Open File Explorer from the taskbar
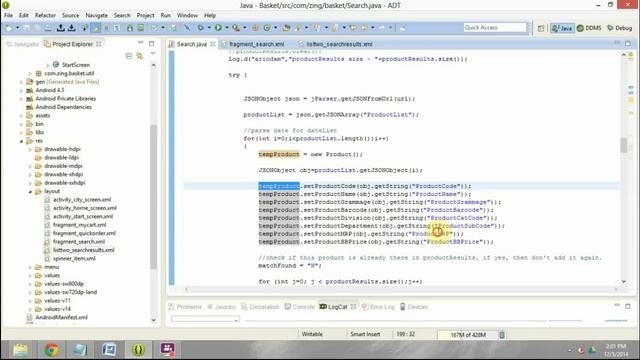This screenshot has width=640, height=360. click(x=20, y=350)
